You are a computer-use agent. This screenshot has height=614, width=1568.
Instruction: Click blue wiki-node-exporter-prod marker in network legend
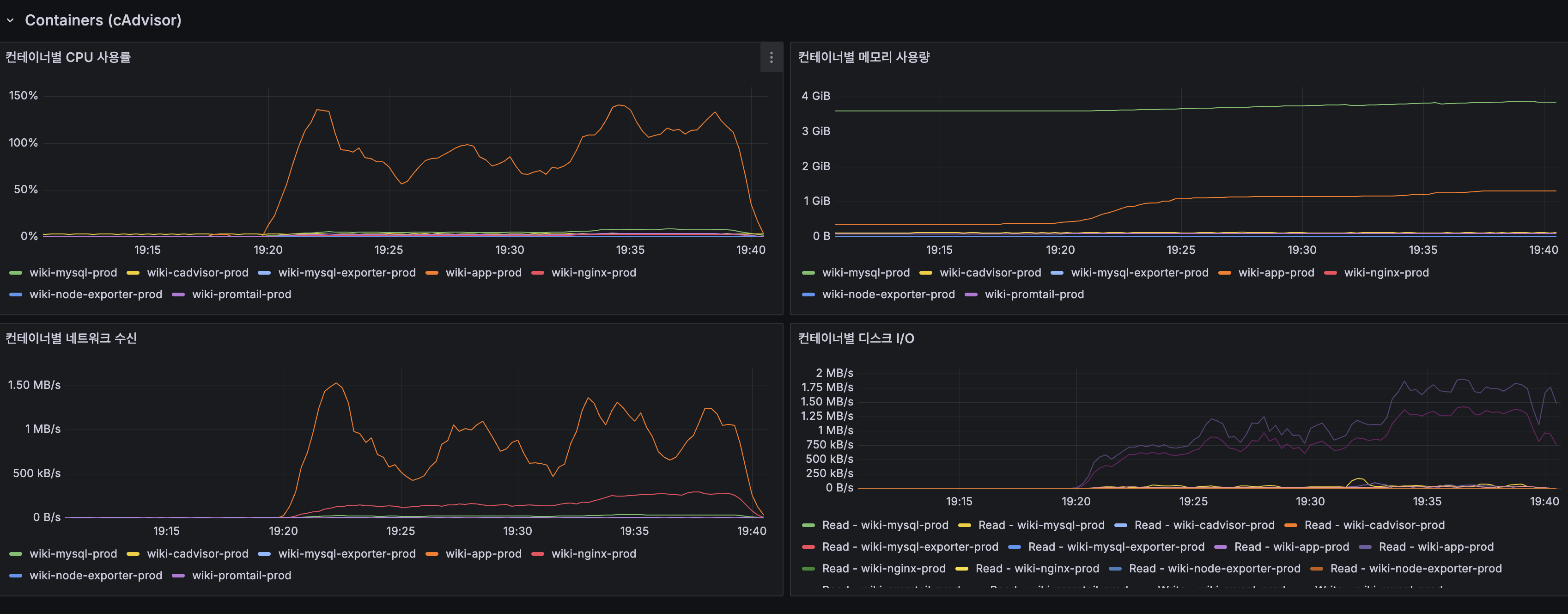(x=16, y=576)
